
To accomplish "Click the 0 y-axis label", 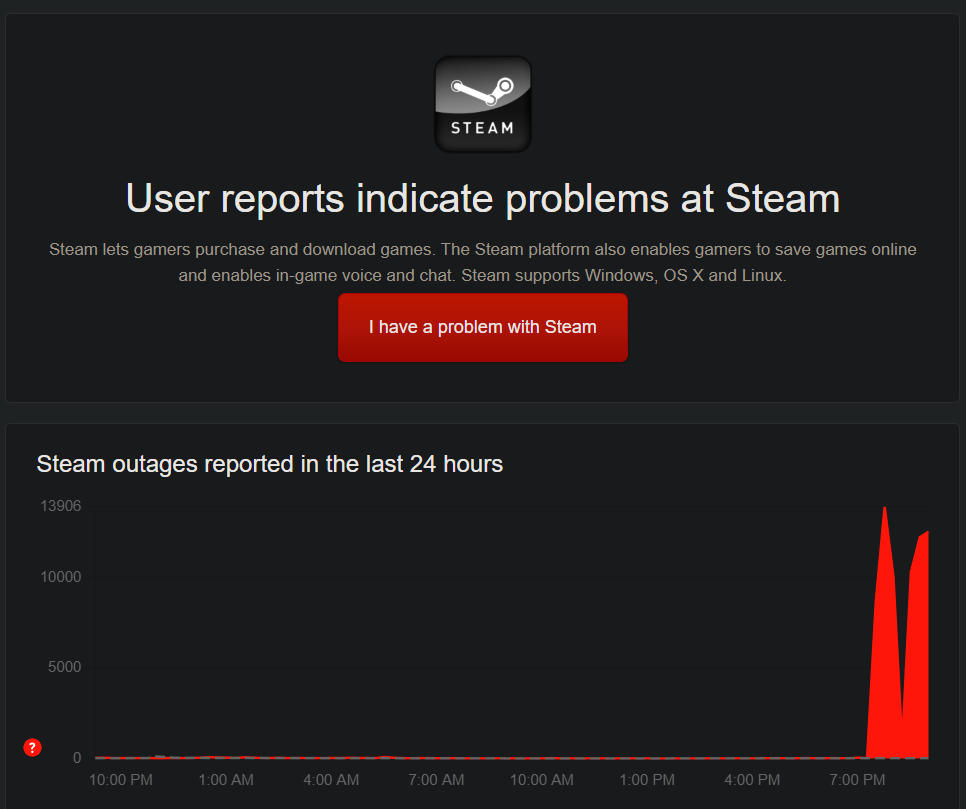I will [x=77, y=757].
